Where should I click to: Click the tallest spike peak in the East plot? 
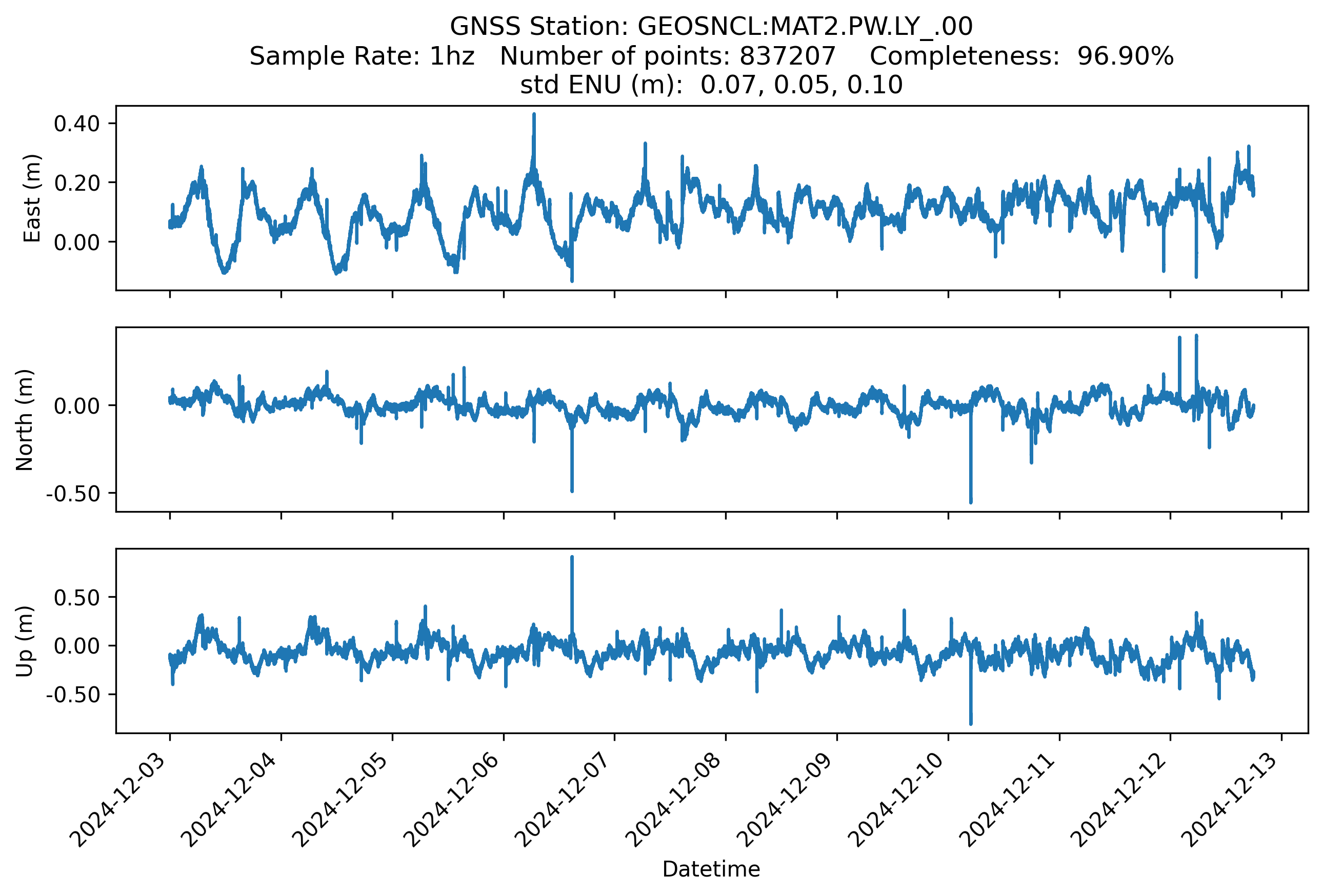click(x=534, y=115)
